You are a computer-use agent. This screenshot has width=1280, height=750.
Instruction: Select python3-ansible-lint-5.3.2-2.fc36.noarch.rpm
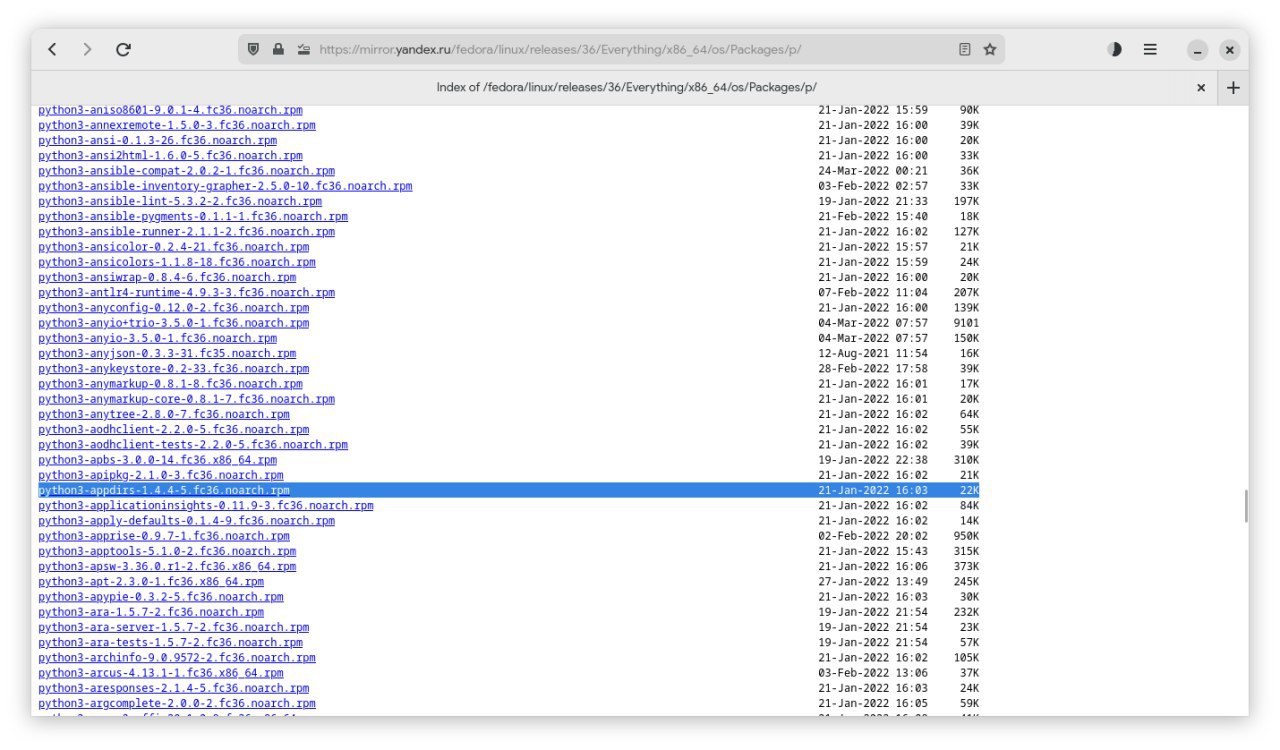click(180, 201)
